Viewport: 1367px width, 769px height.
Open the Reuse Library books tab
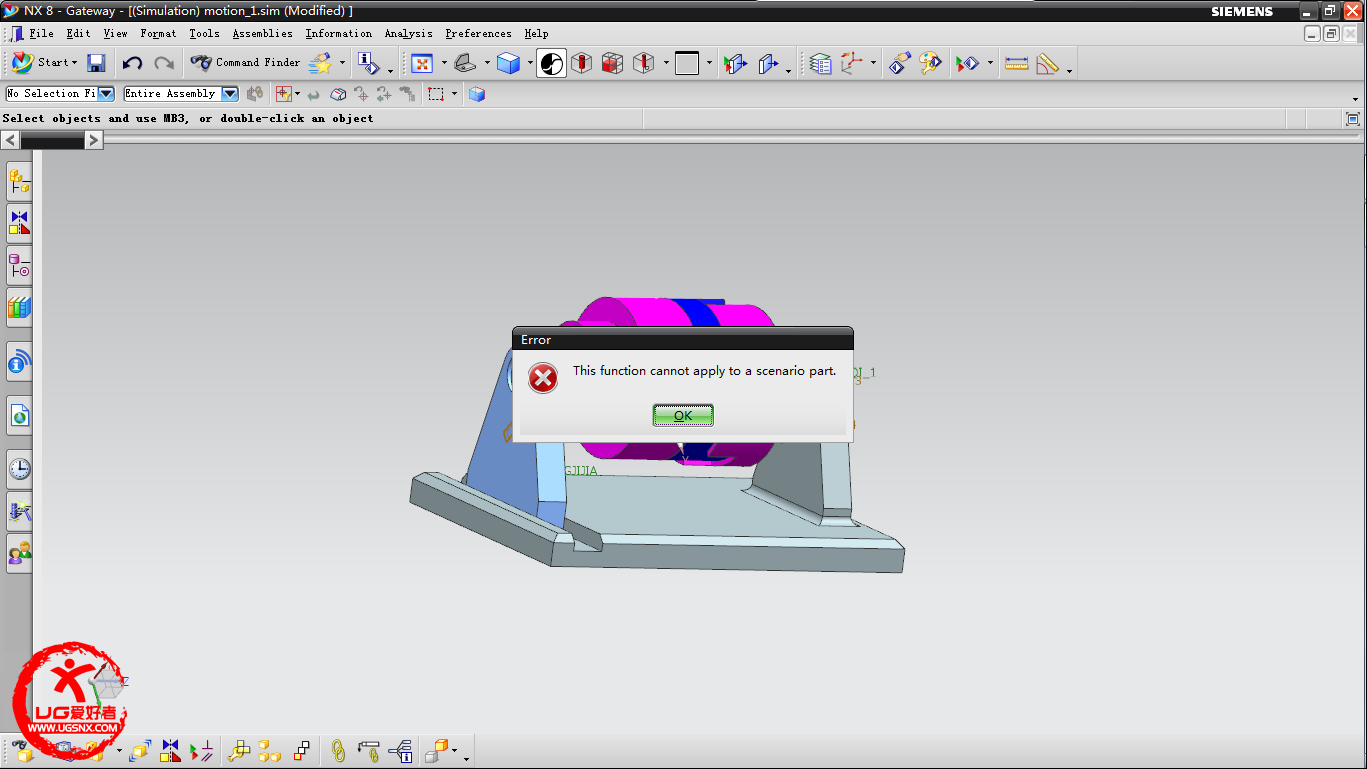[x=19, y=307]
